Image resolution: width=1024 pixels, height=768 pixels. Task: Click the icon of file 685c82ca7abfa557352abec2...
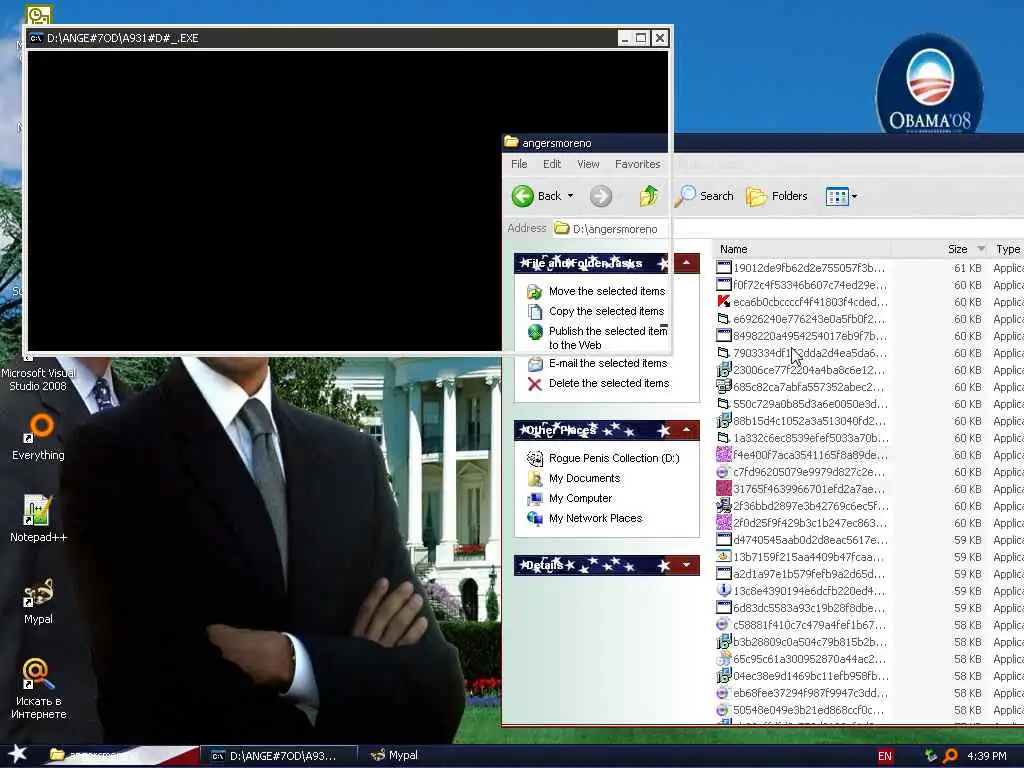724,387
